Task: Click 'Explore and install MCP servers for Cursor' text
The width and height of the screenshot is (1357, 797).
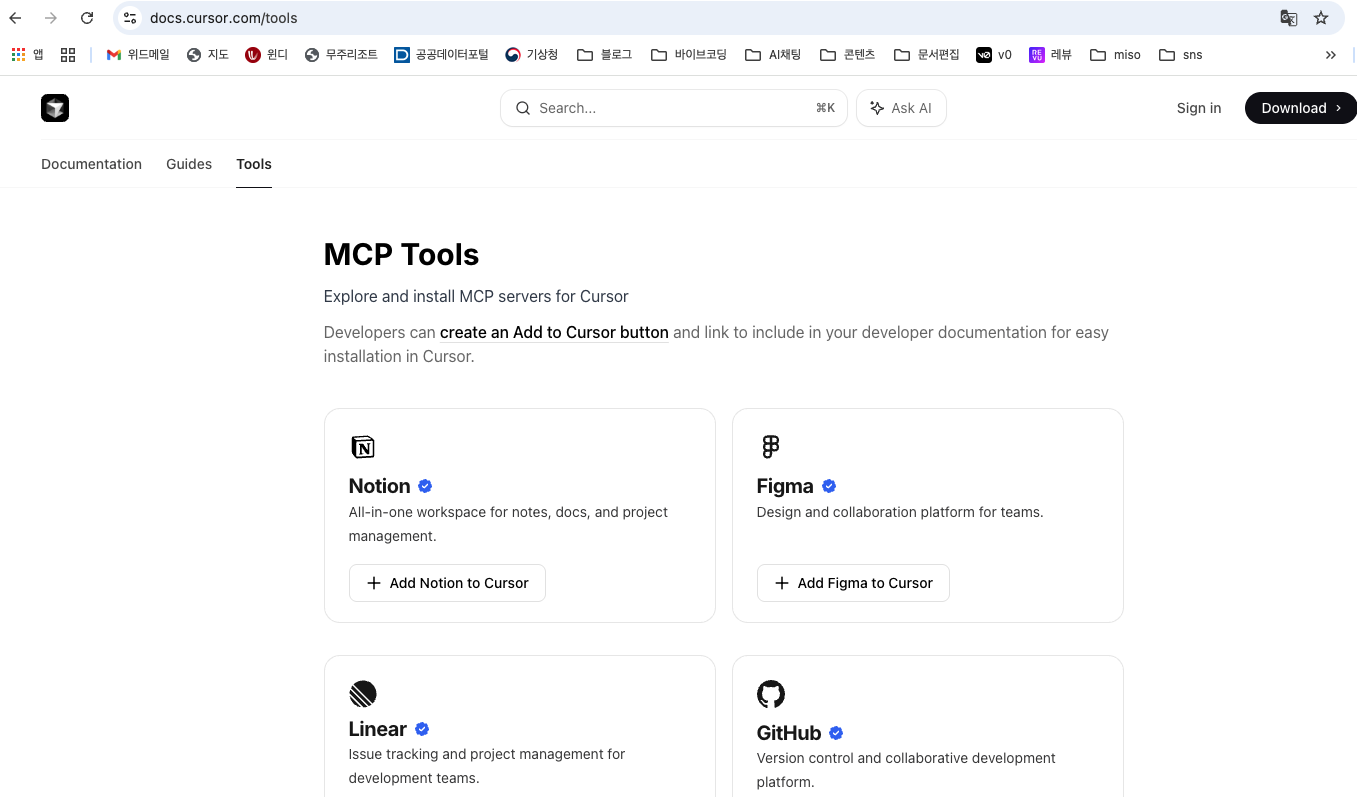Action: [476, 297]
